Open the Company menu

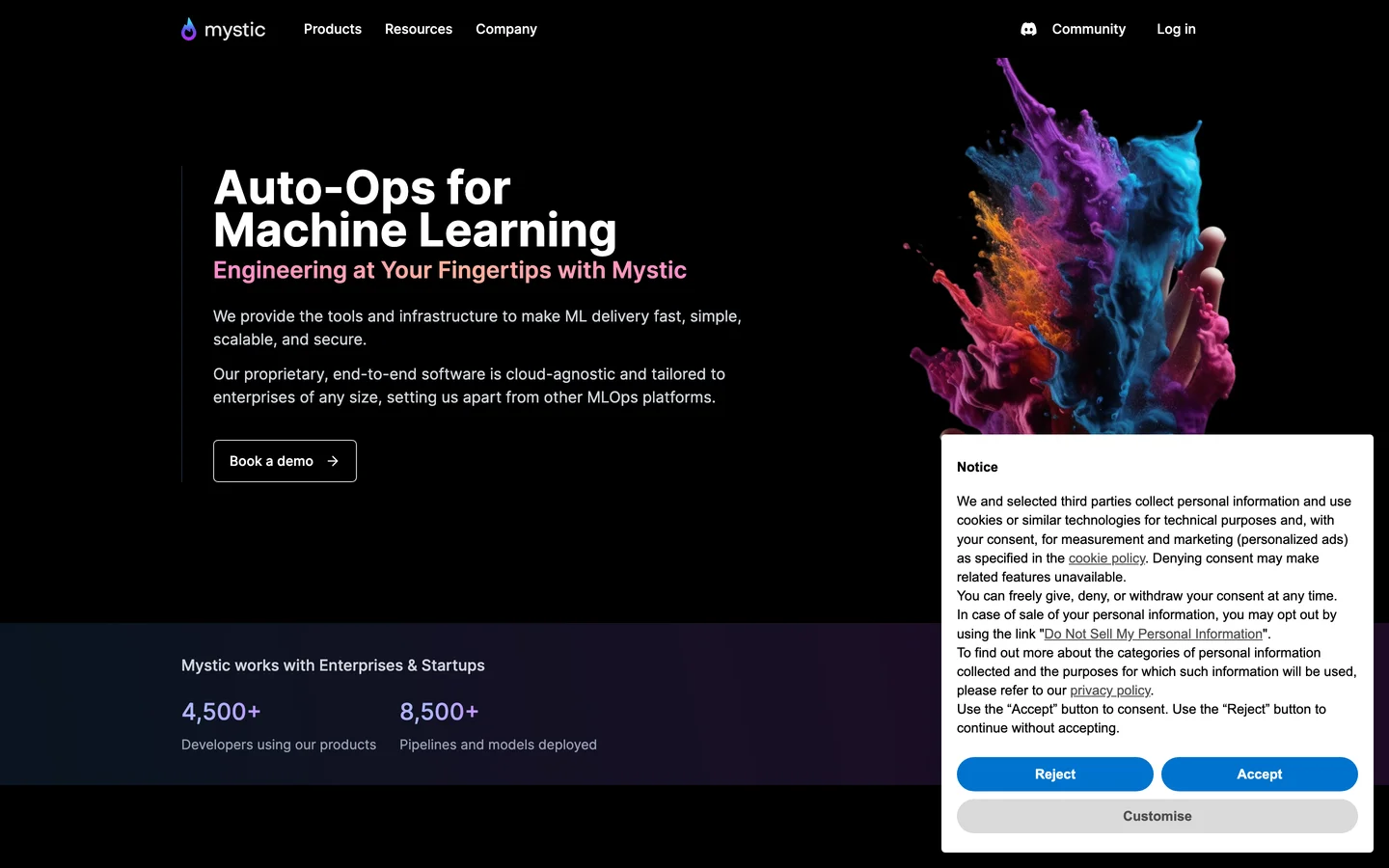coord(506,29)
